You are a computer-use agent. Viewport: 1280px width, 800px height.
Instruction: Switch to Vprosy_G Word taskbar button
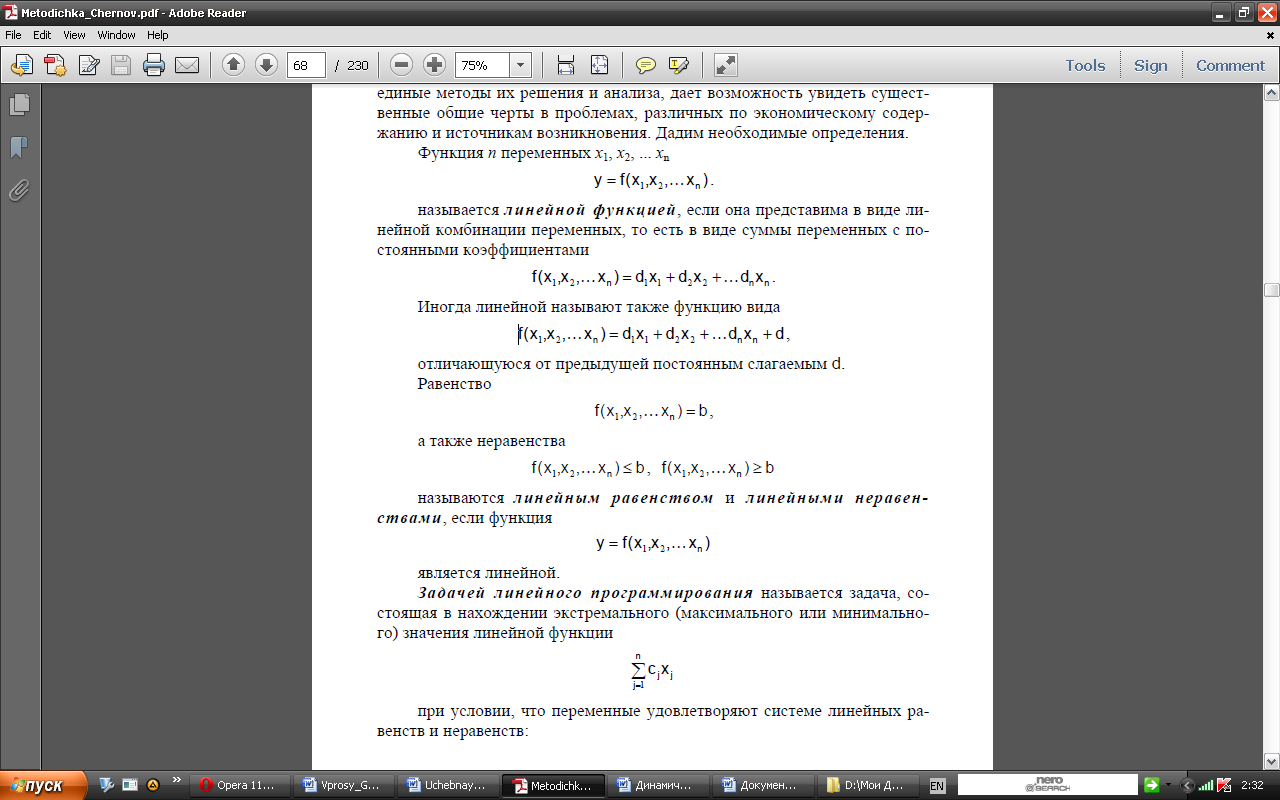[x=343, y=785]
